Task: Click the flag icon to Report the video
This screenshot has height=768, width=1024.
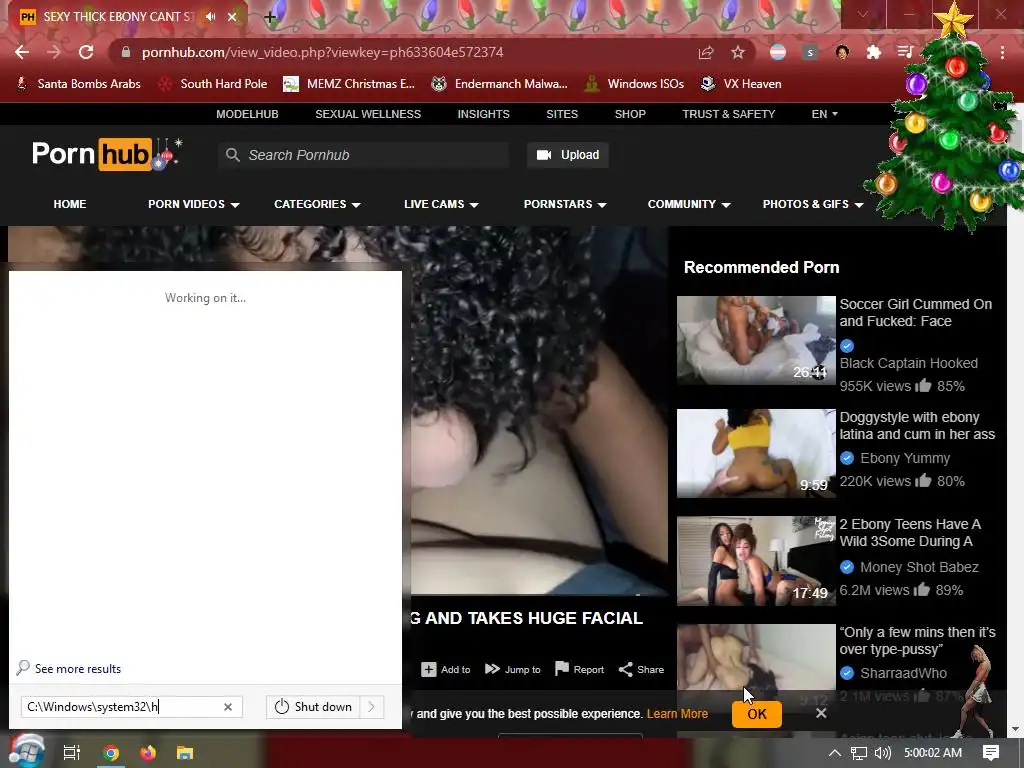Action: (562, 668)
